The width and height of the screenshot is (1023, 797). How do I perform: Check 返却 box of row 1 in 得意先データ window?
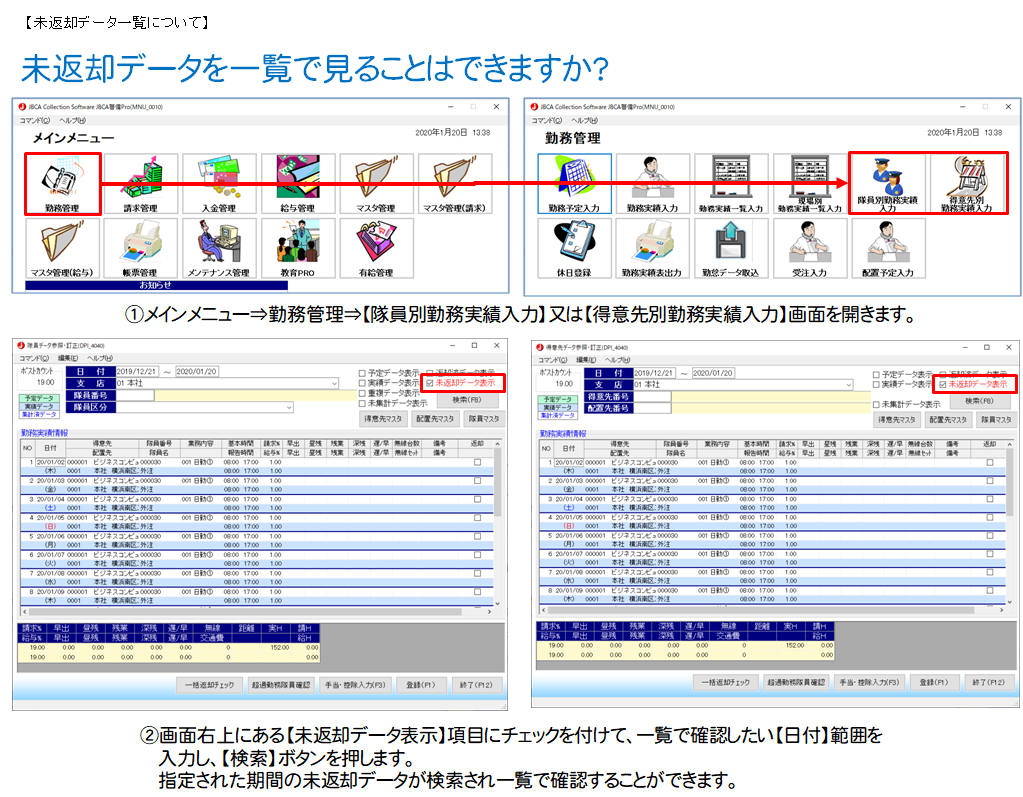point(989,462)
